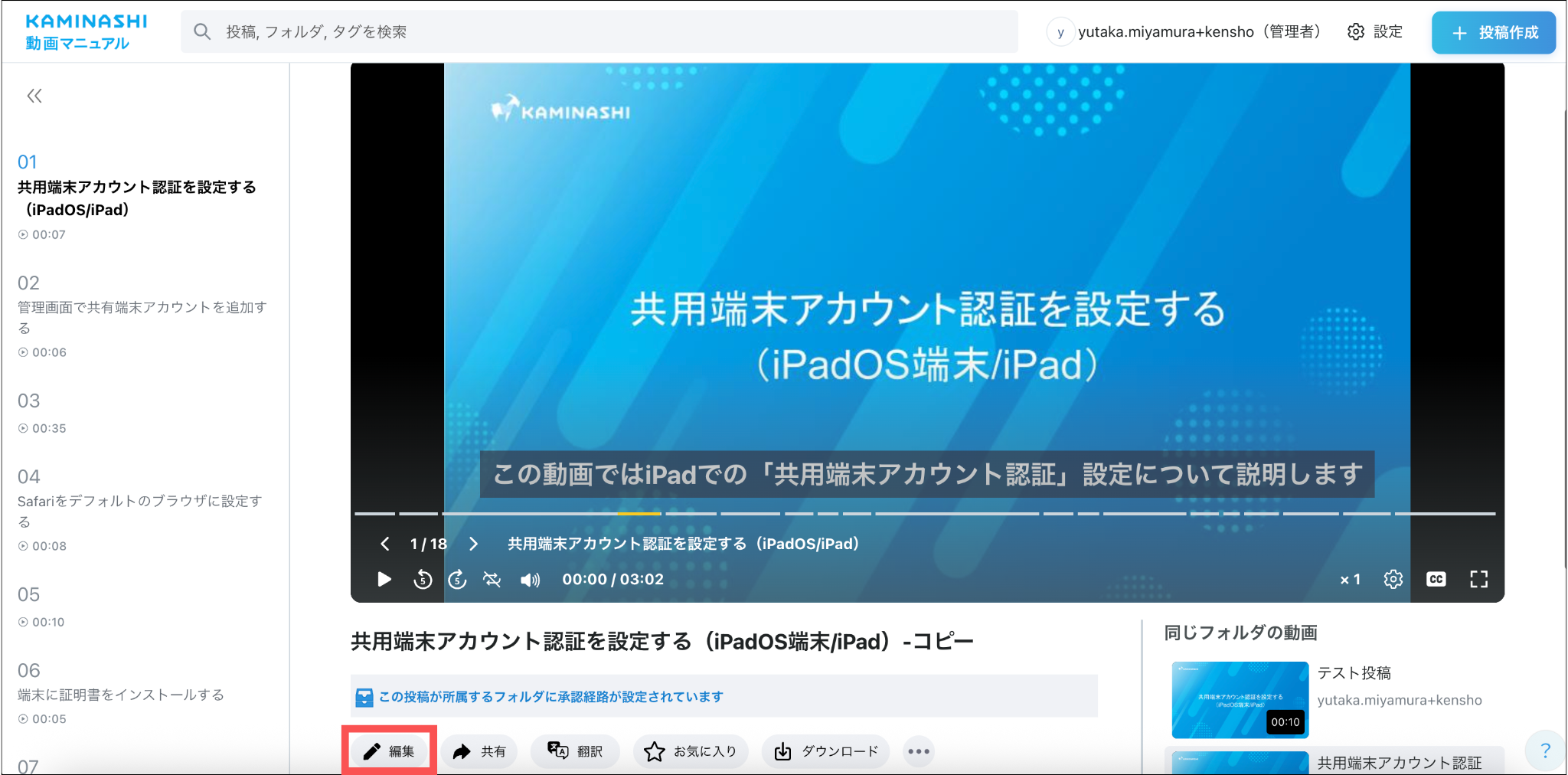This screenshot has height=775, width=1568.
Task: Skip forward 5 seconds
Action: click(457, 580)
